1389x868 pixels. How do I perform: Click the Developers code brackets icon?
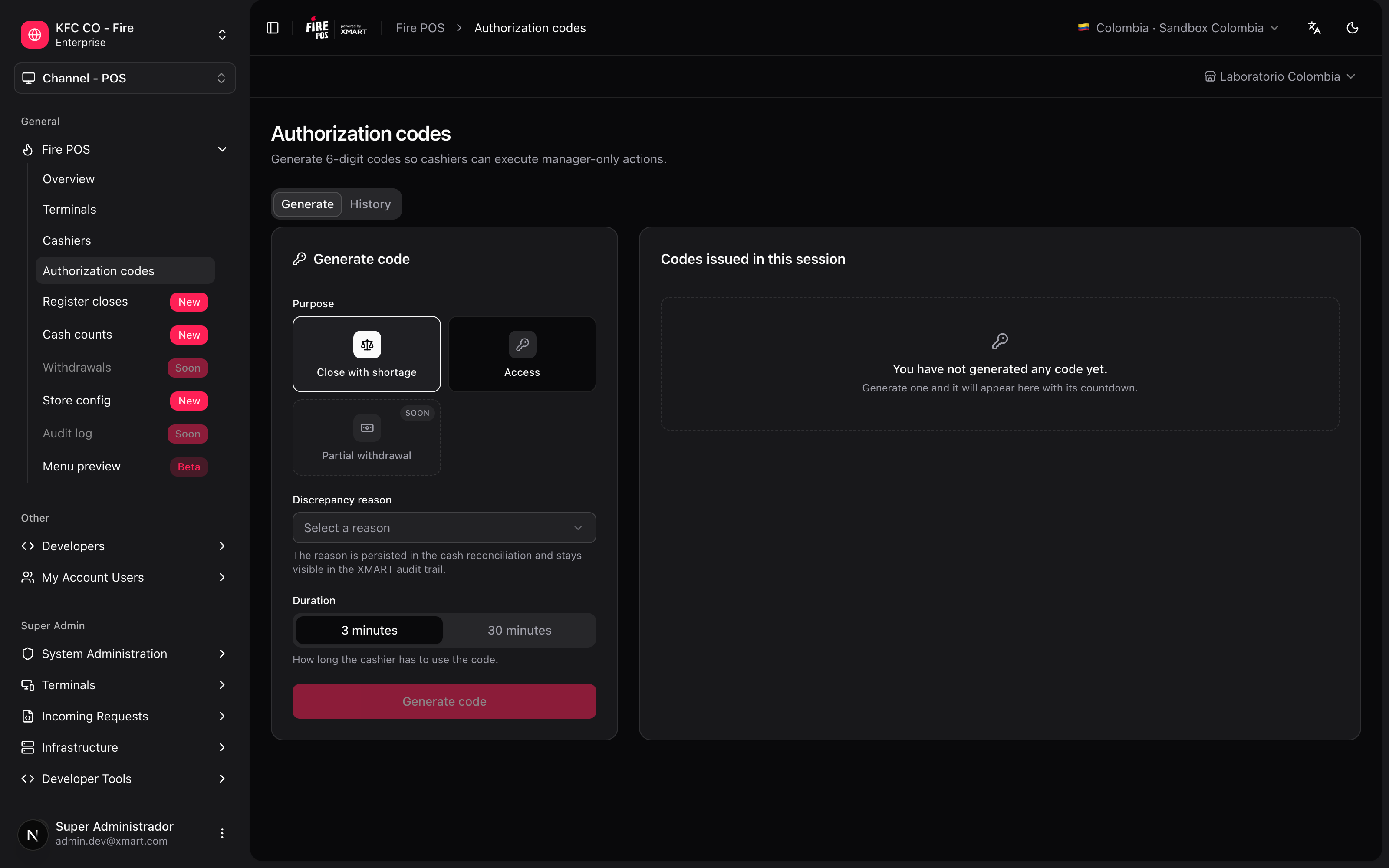point(27,546)
